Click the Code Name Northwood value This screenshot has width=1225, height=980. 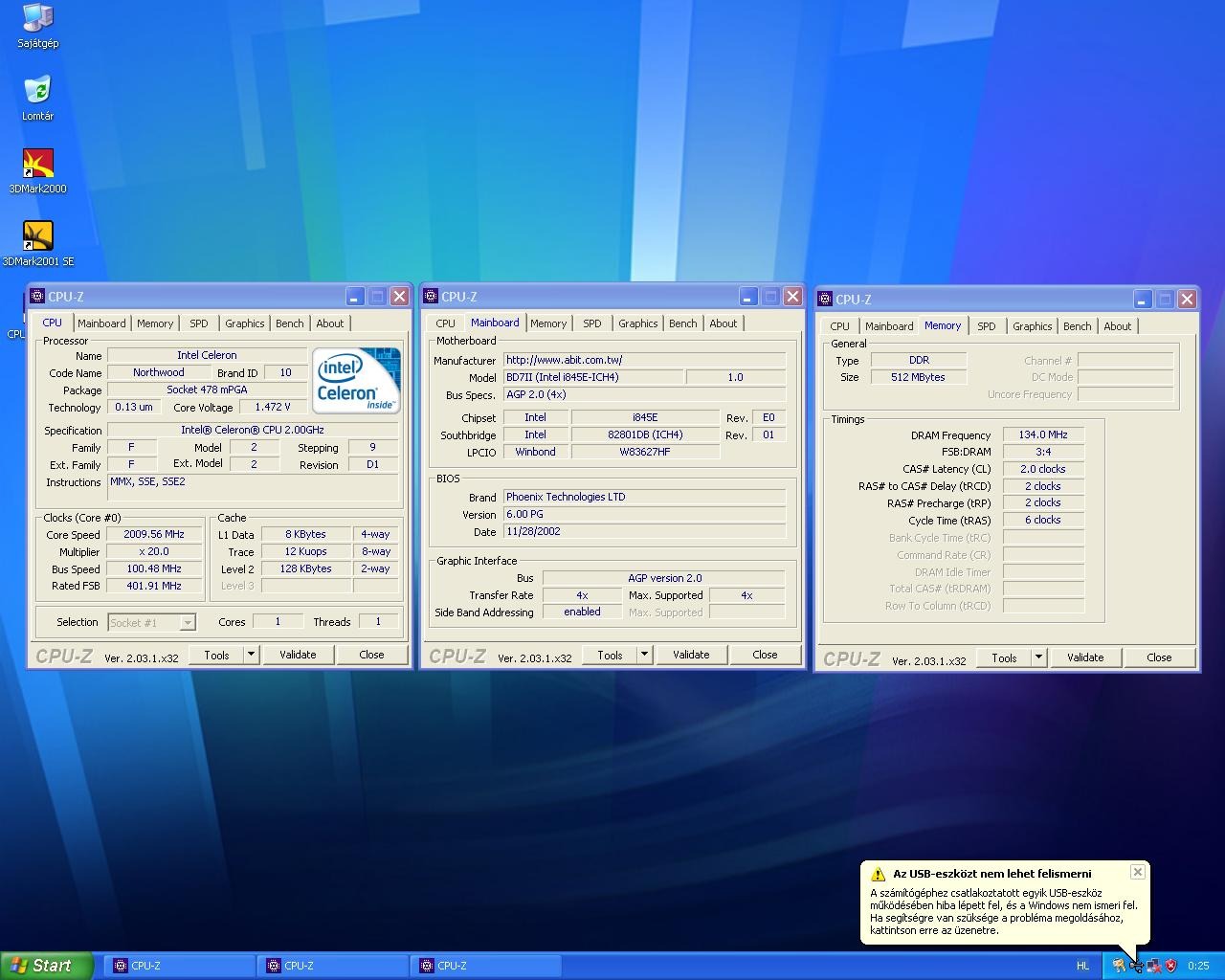159,372
